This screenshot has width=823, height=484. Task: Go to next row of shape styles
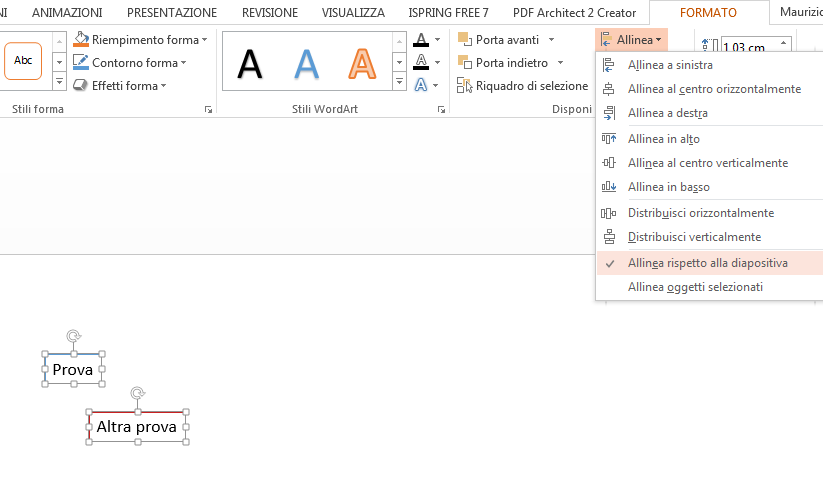[x=59, y=62]
